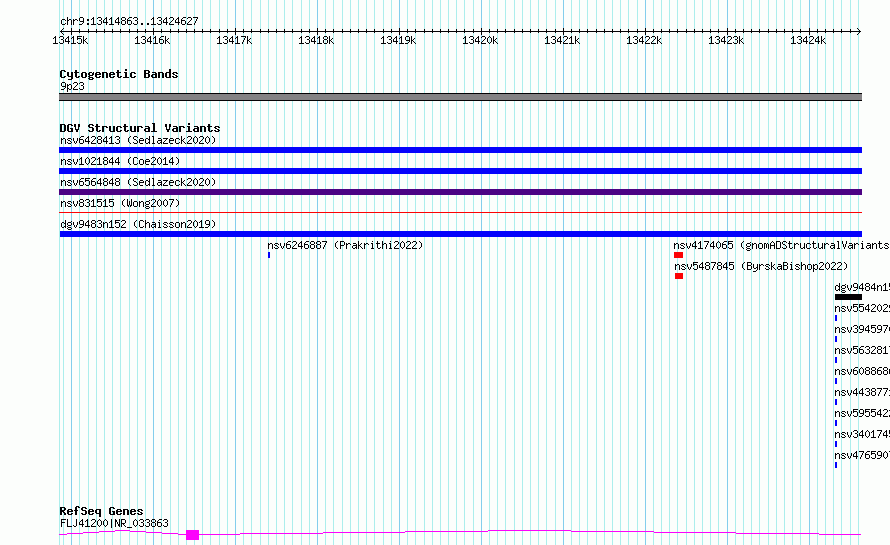Select the small blue mark under nsv6246887

pyautogui.click(x=269, y=255)
